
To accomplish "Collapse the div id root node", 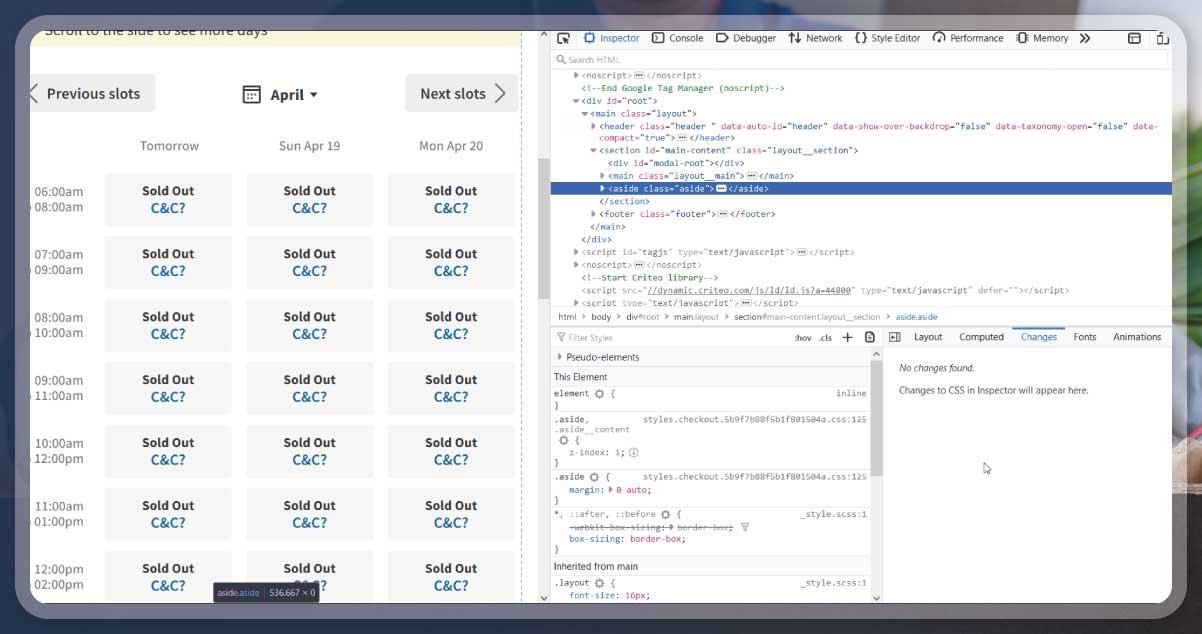I will coord(576,101).
